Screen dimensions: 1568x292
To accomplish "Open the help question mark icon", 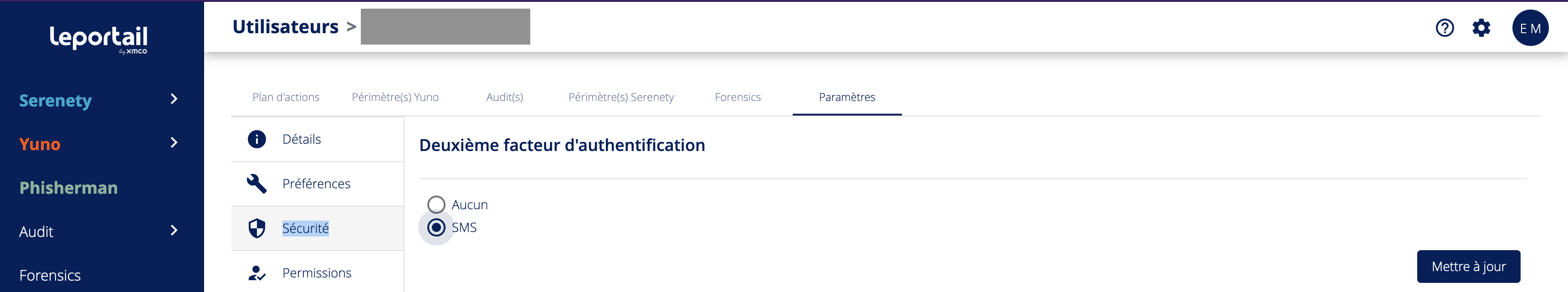I will pos(1445,28).
